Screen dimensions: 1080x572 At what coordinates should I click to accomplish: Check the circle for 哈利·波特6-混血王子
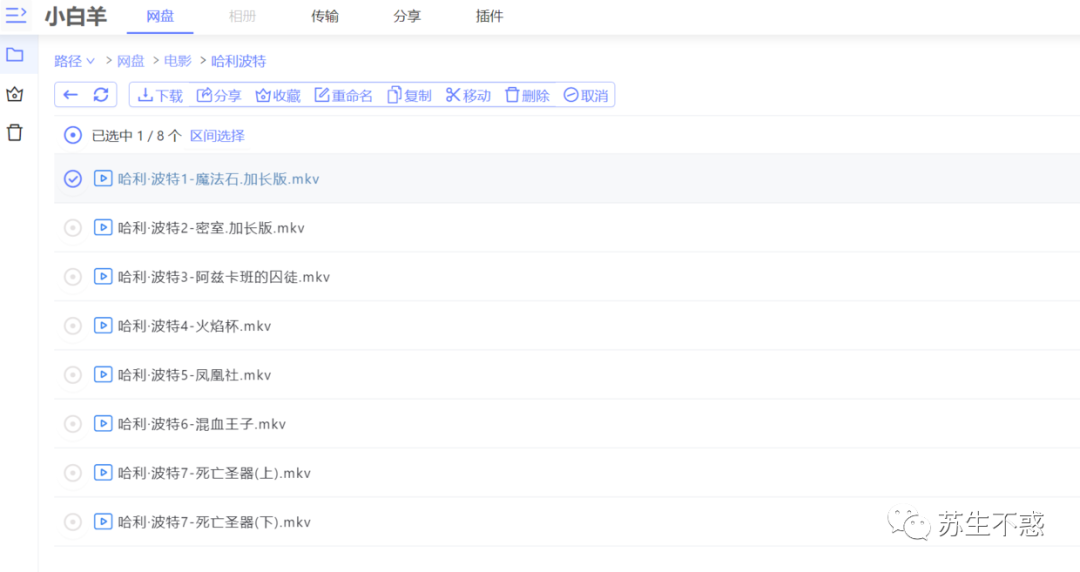point(72,423)
